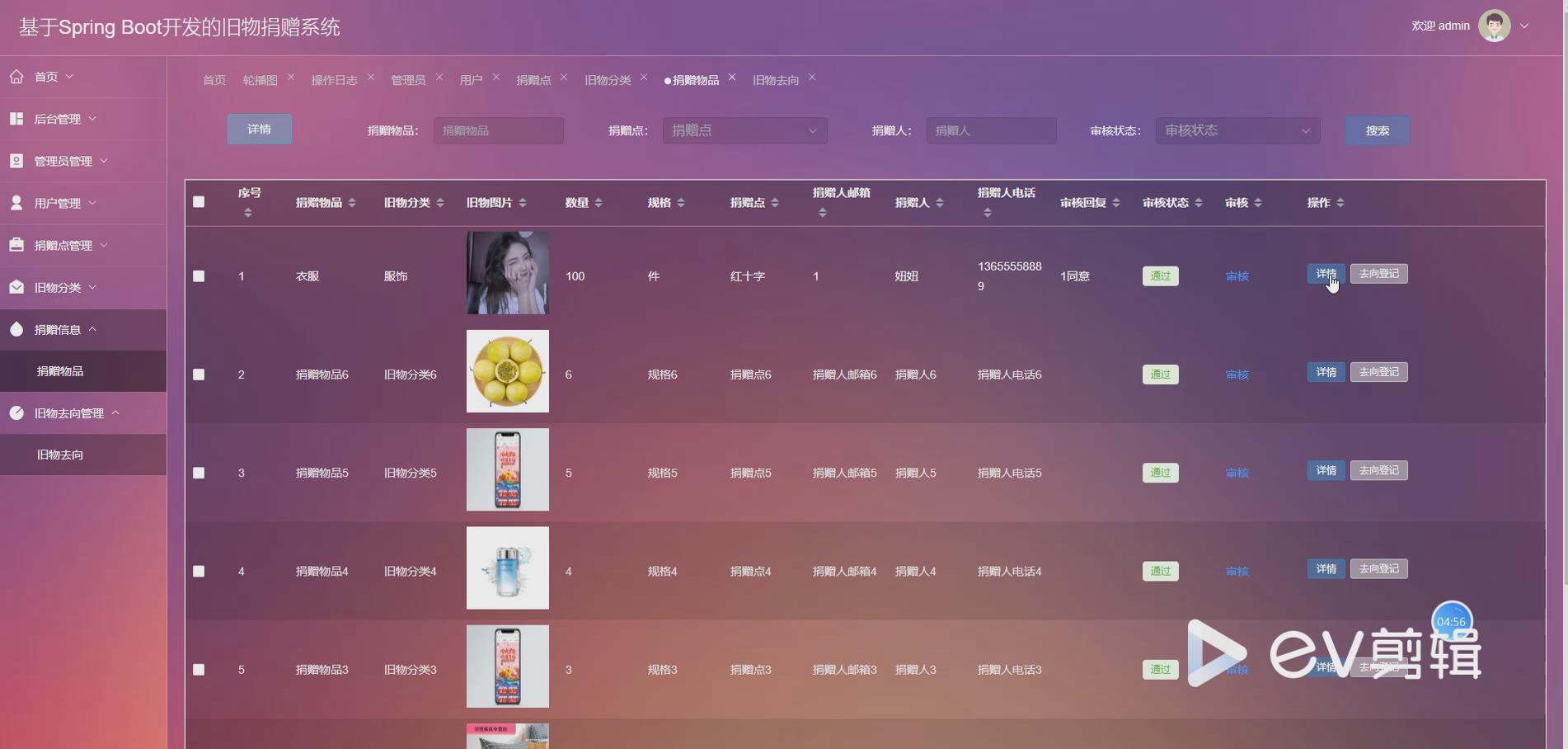Collapse the 捐赠信息 sidebar submenu

95,329
